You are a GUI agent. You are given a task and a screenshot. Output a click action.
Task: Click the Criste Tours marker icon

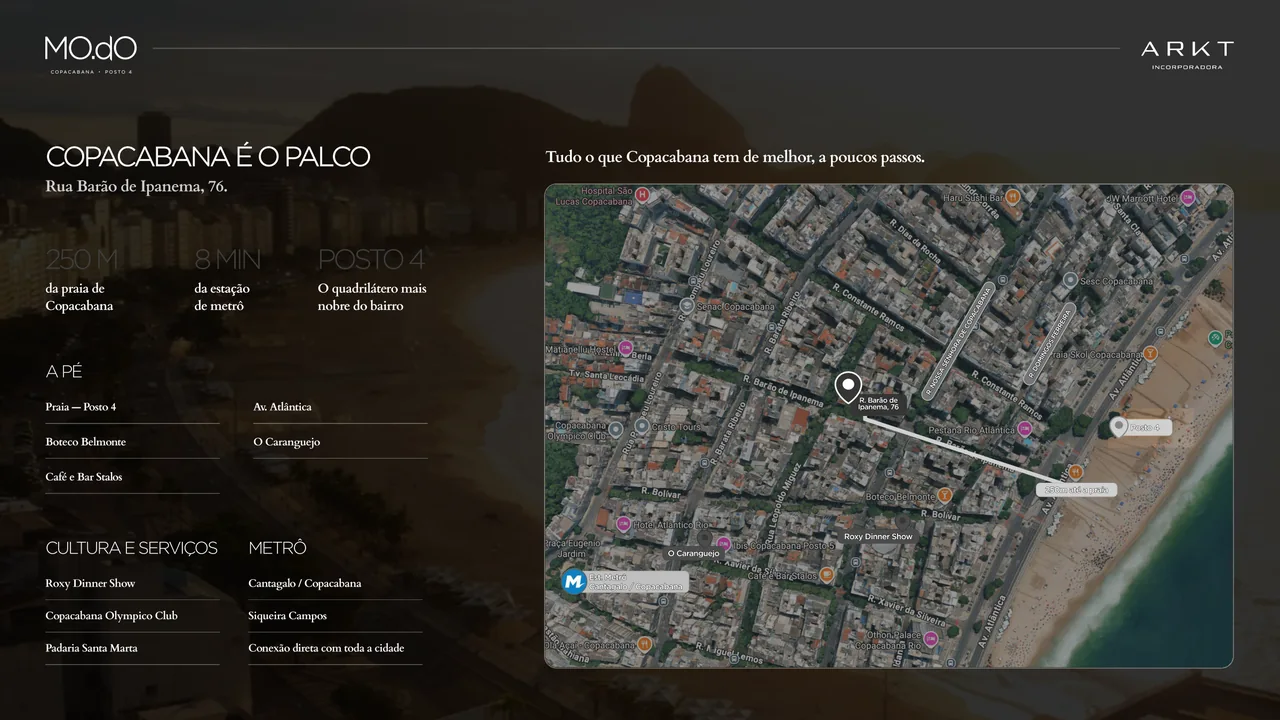tap(641, 426)
